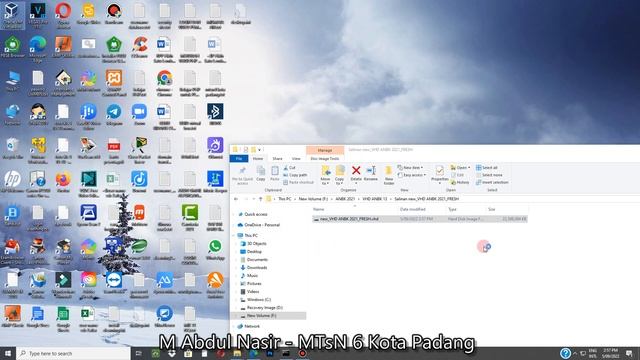Open recent locations dropdown beside navigation arrows
This screenshot has width=640, height=360.
tap(254, 199)
